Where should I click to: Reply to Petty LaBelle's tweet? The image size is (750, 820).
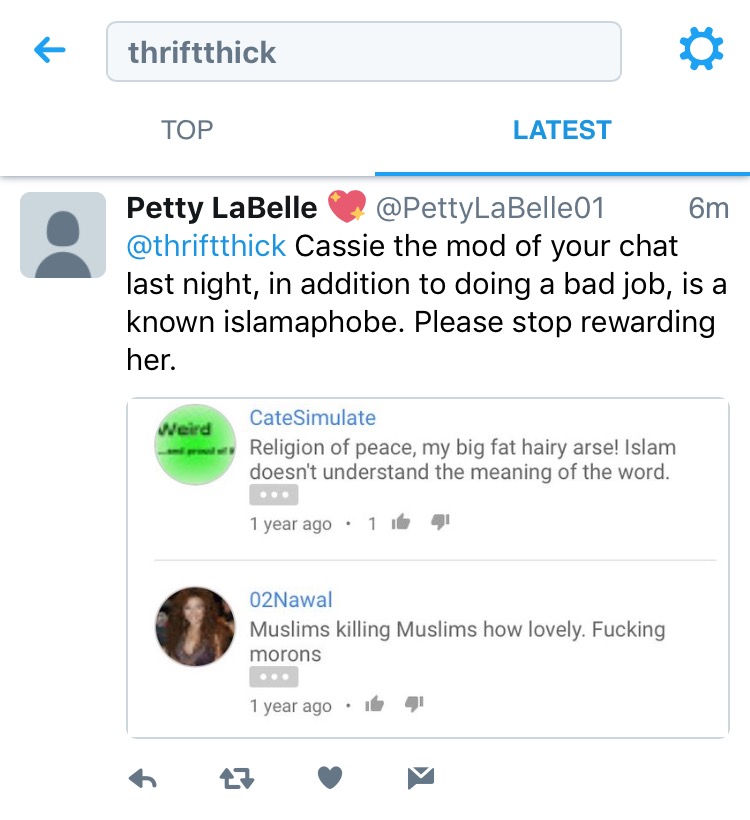tap(143, 778)
